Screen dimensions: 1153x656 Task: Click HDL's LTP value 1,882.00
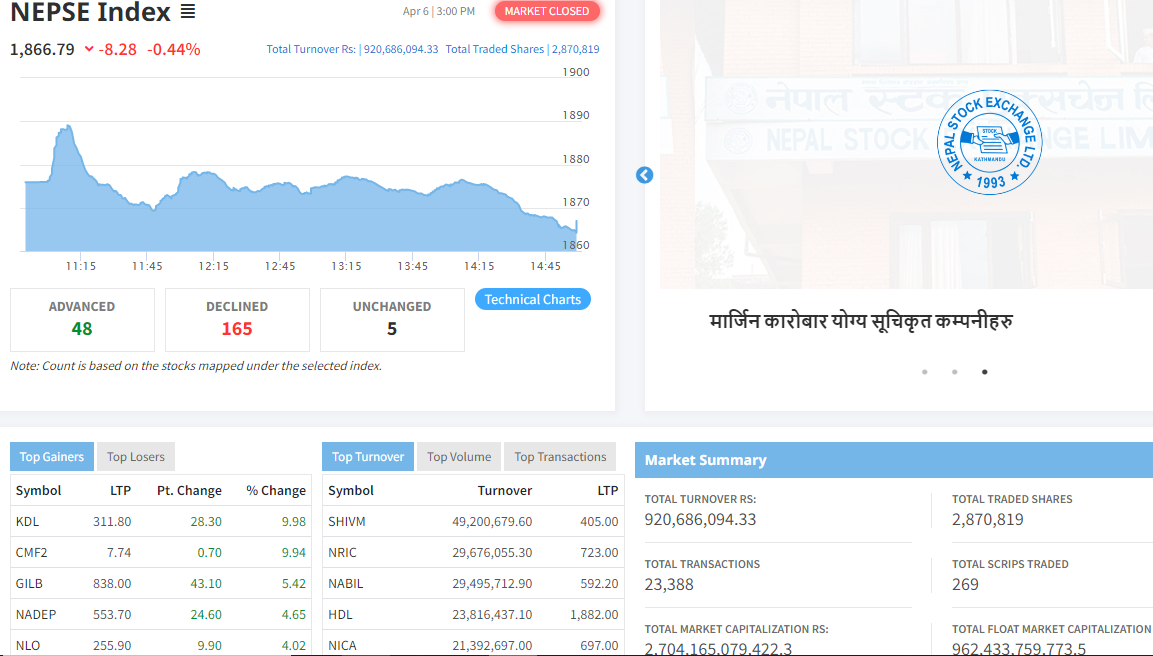(x=594, y=614)
